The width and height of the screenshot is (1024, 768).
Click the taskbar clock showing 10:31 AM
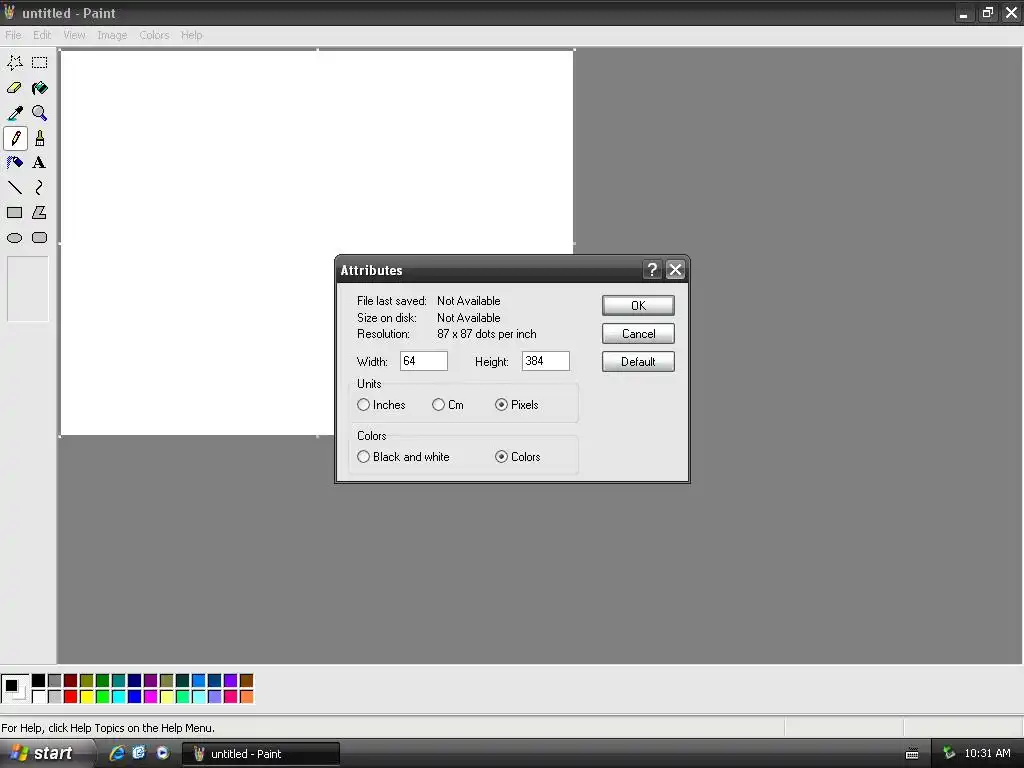pos(987,753)
